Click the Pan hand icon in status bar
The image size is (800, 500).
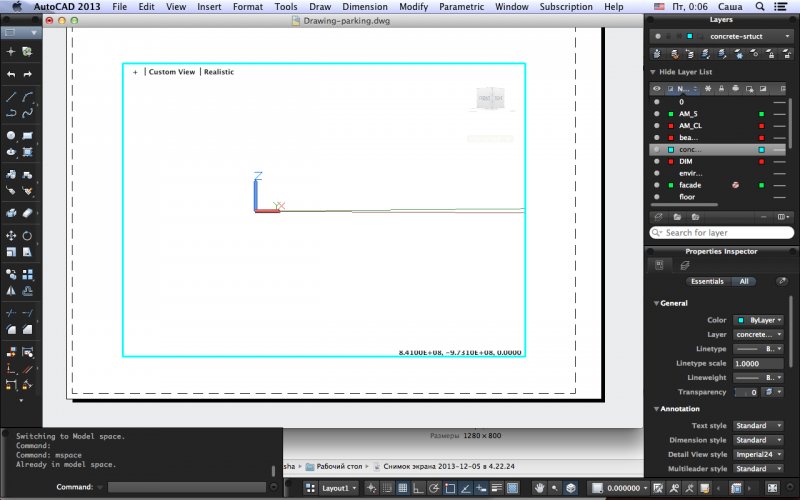pos(539,488)
